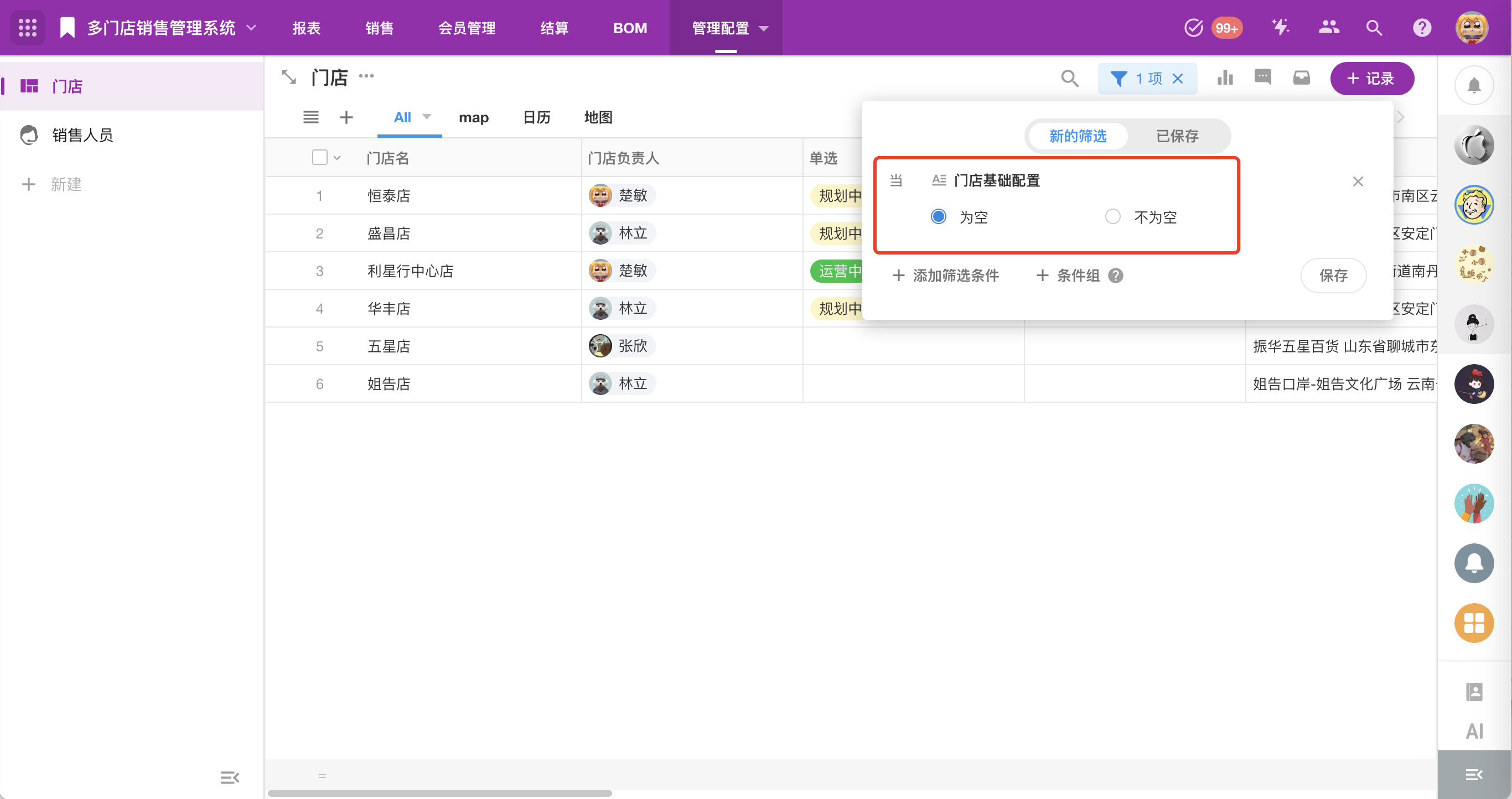The width and height of the screenshot is (1512, 799).
Task: Click the help icon next to 条件组
Action: pyautogui.click(x=1115, y=275)
